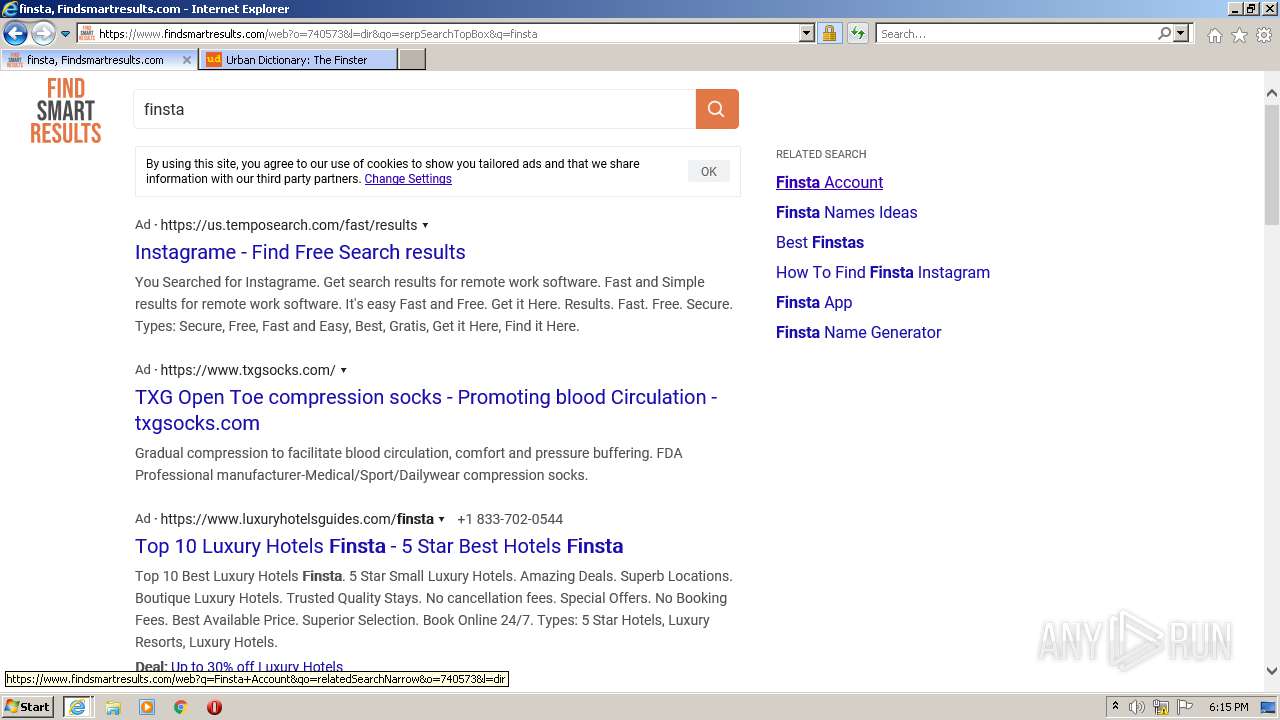
Task: Click Internet Explorer taskbar icon
Action: point(77,707)
